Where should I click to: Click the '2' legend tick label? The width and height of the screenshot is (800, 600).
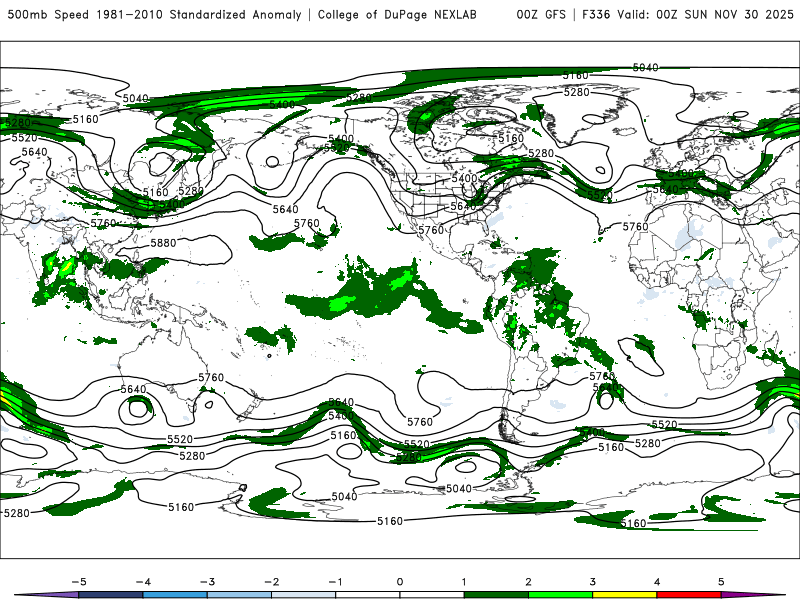[x=529, y=582]
